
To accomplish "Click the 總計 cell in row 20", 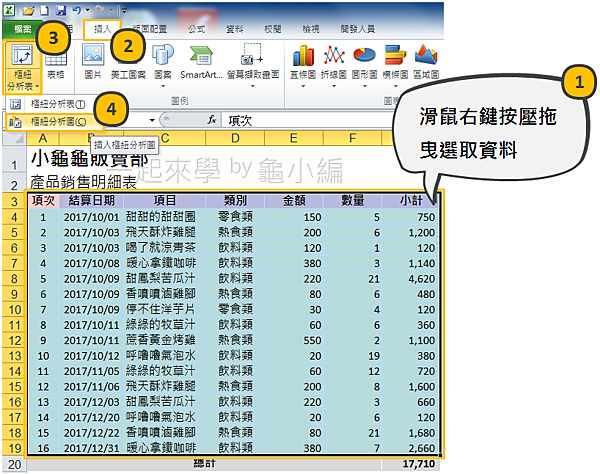I will coord(204,464).
